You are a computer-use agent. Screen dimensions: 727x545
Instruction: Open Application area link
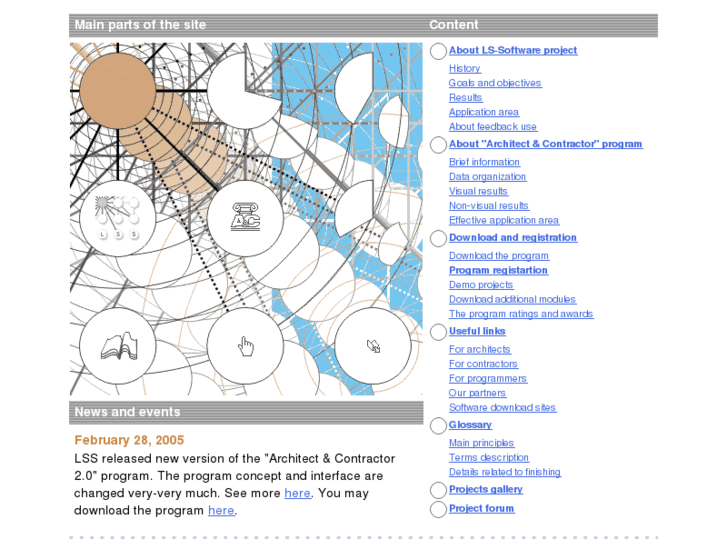[x=484, y=112]
